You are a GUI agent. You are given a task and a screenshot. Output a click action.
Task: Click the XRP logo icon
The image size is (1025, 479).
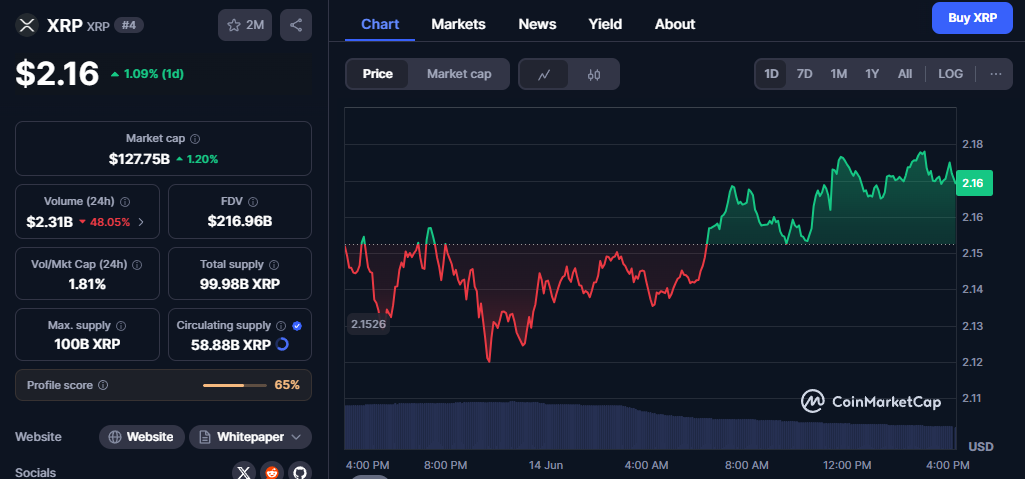[27, 25]
